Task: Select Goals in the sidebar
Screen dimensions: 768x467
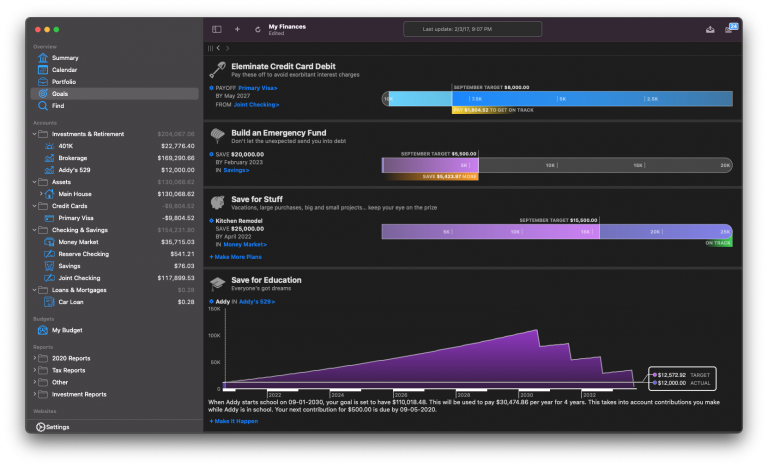Action: click(114, 94)
